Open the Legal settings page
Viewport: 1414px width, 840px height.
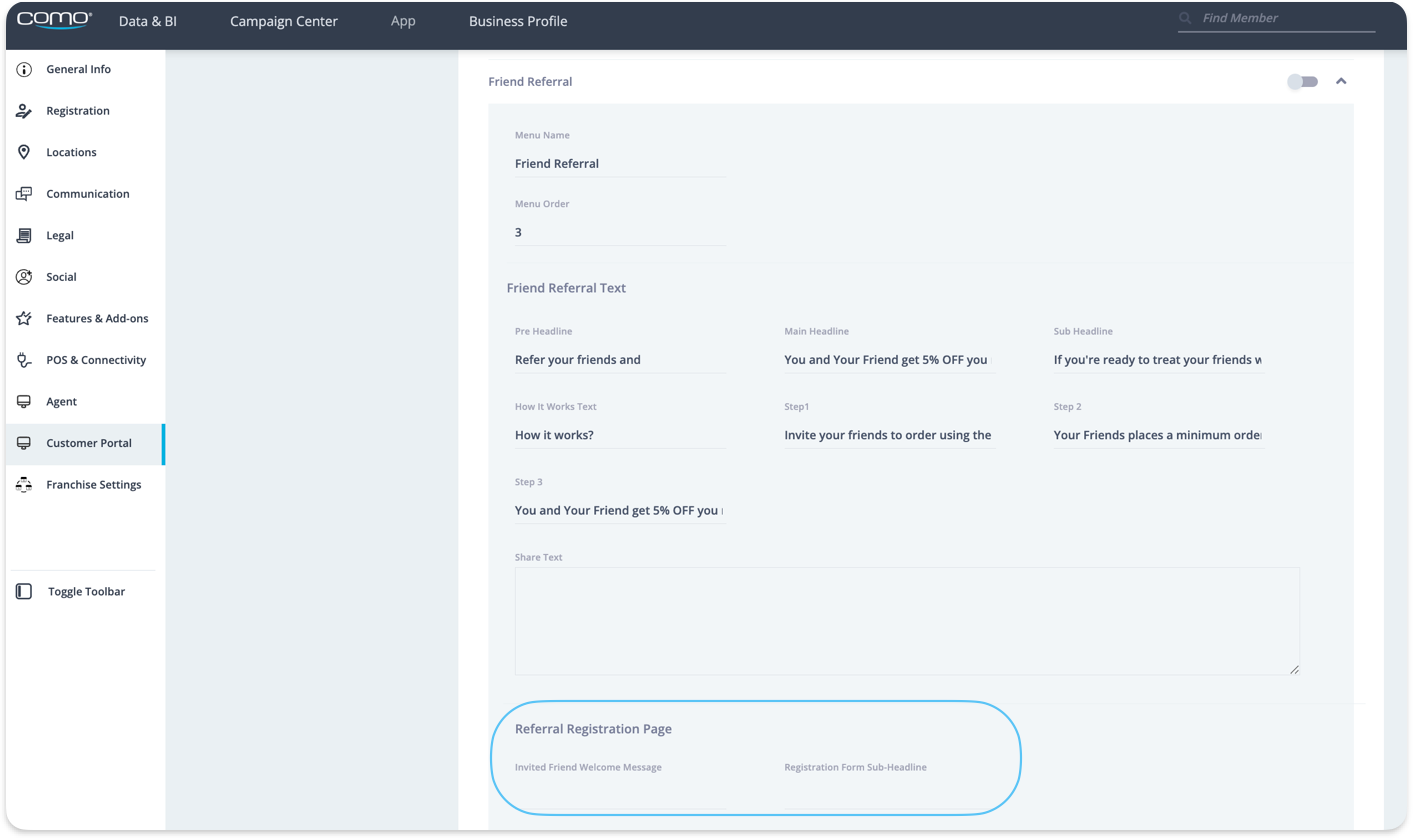[x=60, y=236]
